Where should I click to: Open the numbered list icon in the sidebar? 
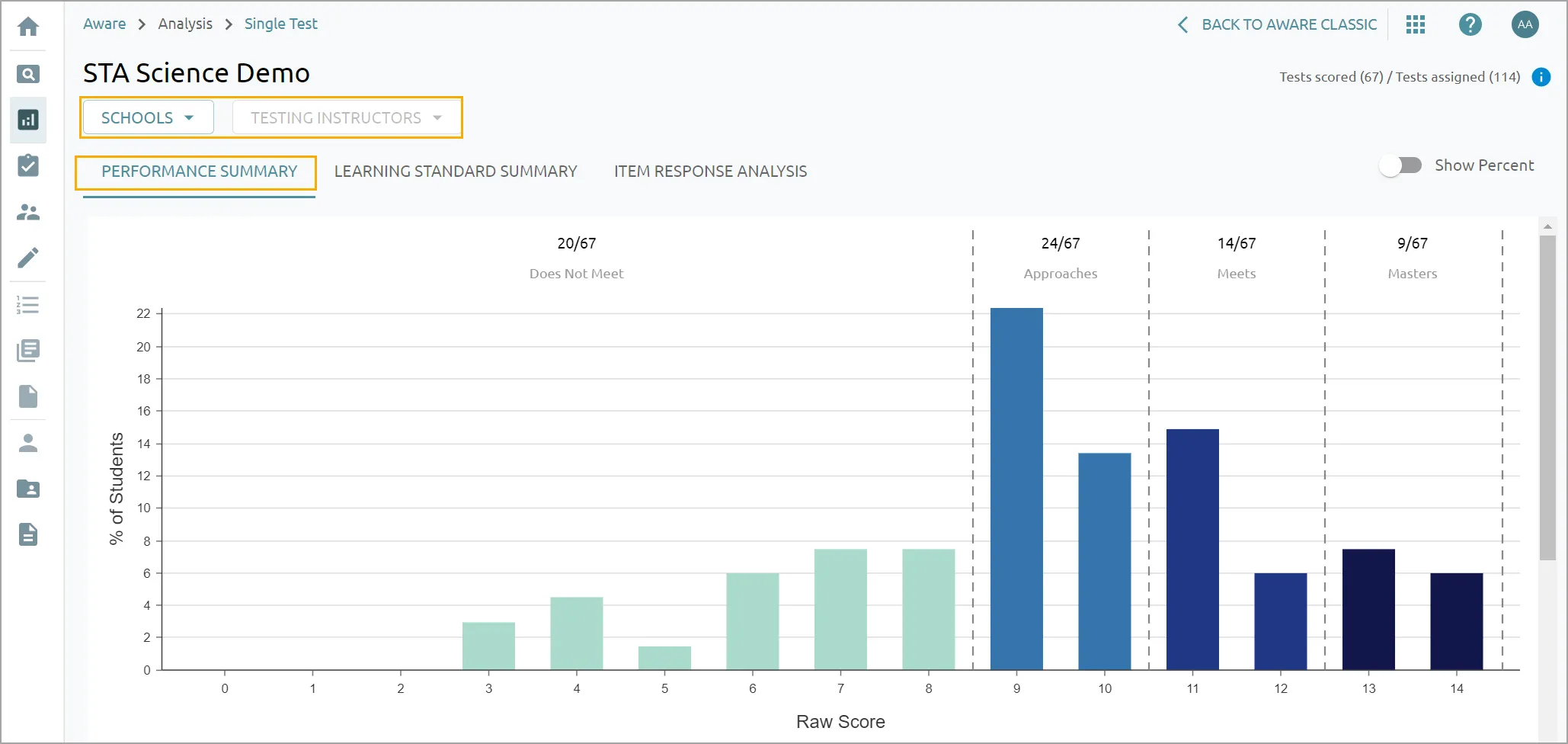pyautogui.click(x=28, y=304)
